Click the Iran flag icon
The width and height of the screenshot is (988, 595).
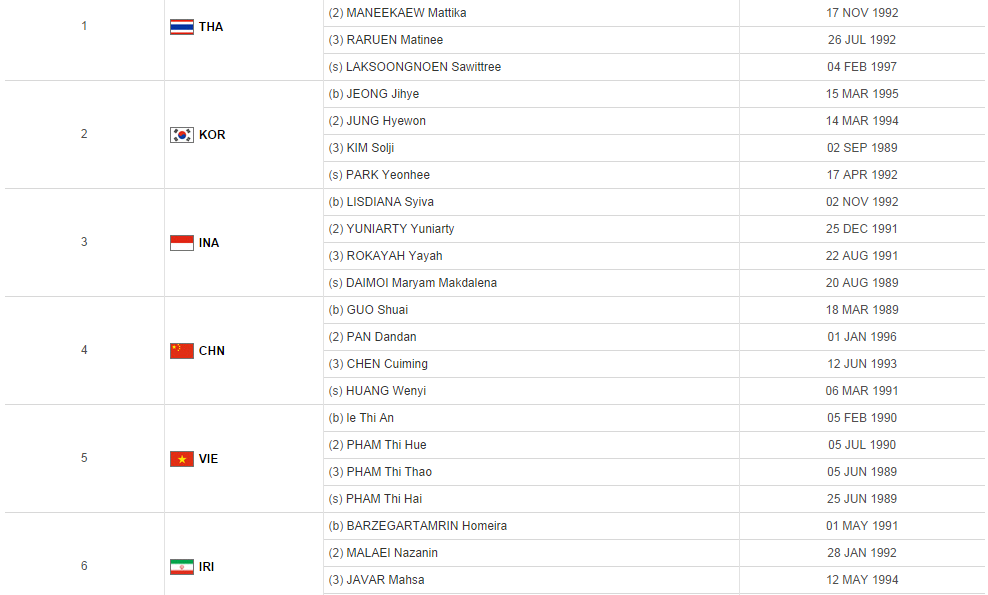pos(181,567)
